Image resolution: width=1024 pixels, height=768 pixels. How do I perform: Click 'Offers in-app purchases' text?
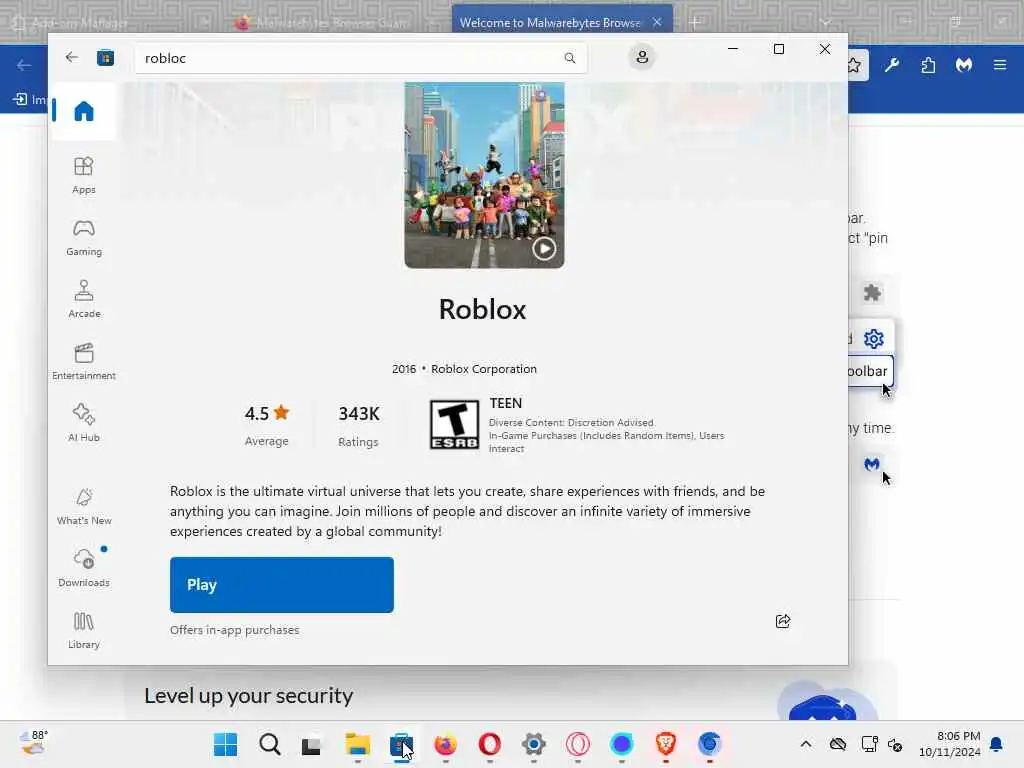point(234,630)
